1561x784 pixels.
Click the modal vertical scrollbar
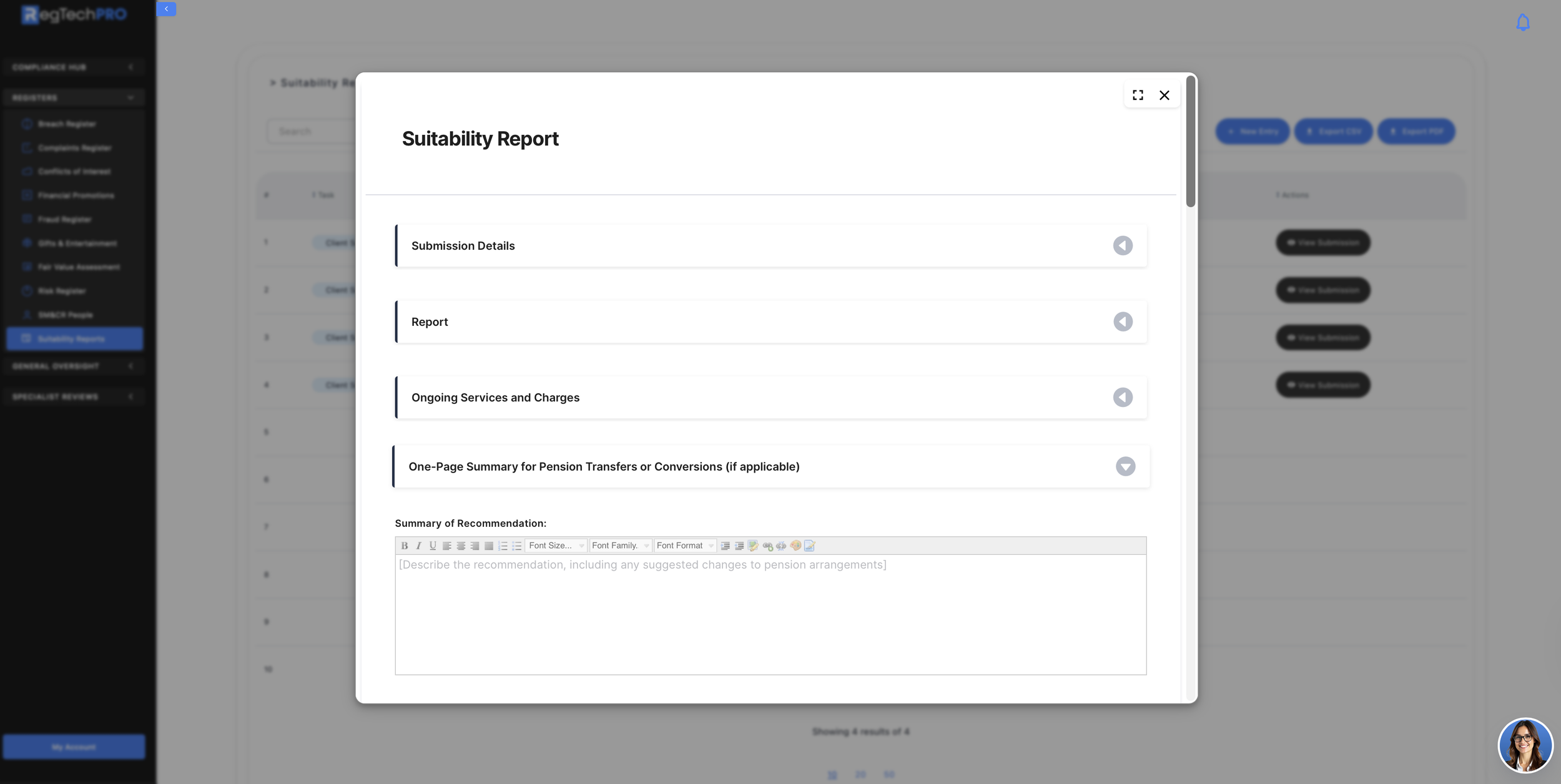point(1191,142)
